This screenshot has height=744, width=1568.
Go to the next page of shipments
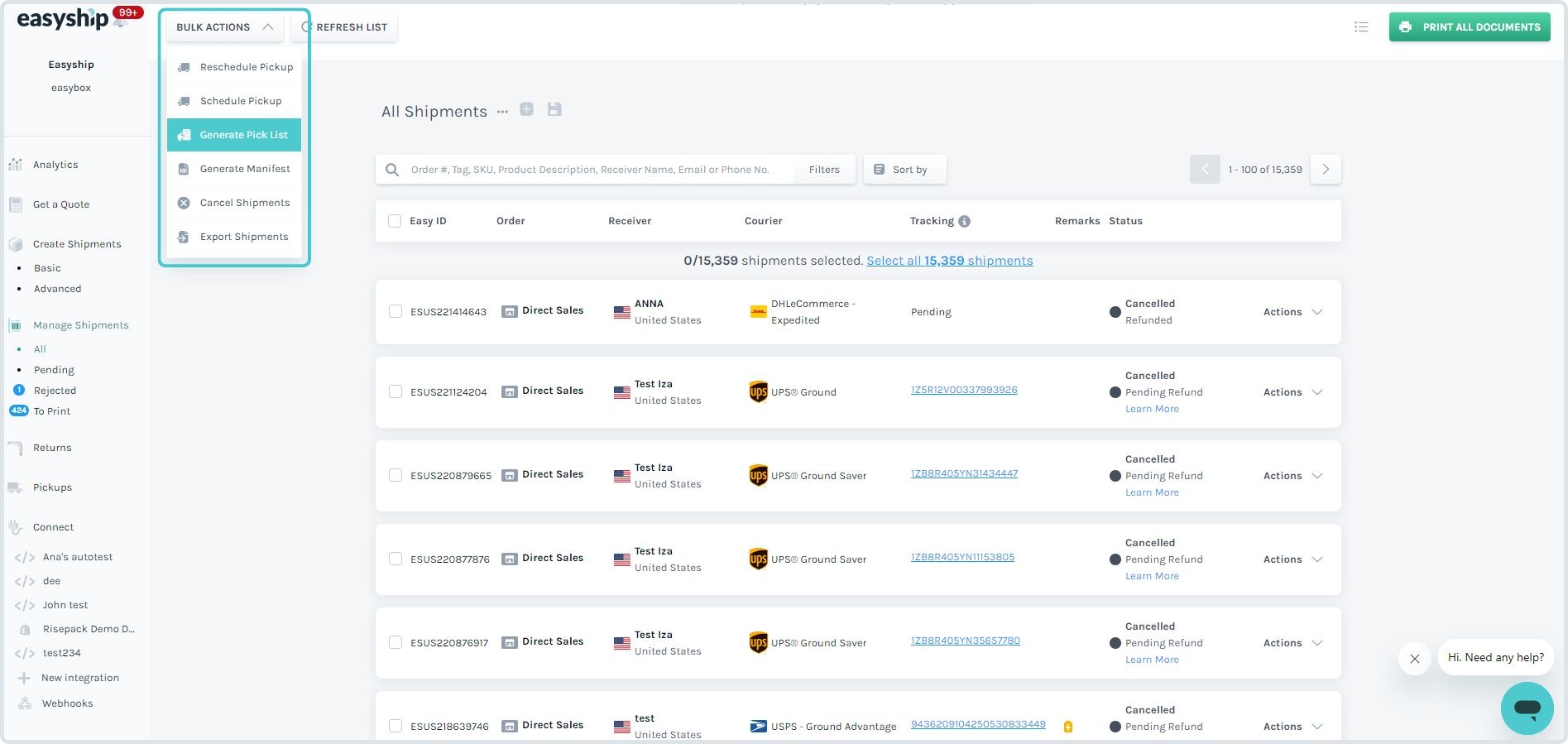[1326, 169]
